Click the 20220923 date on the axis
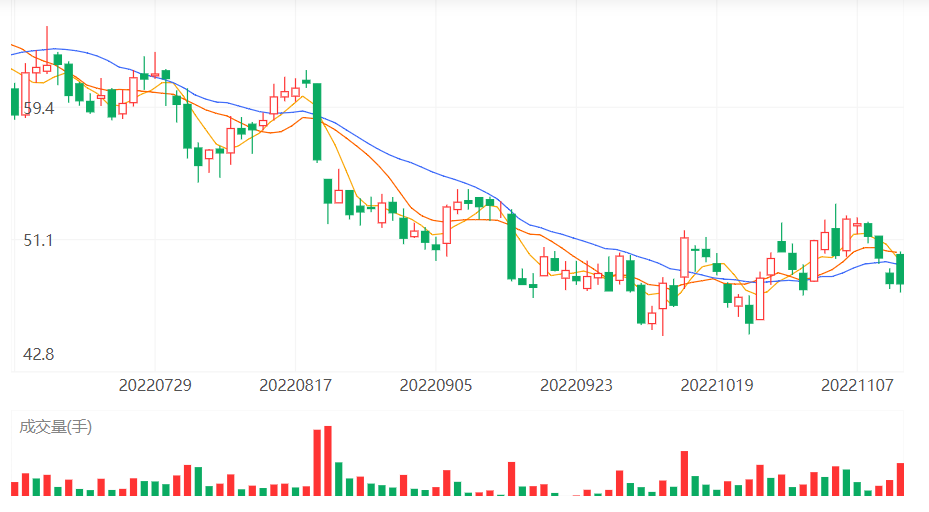The image size is (929, 512). point(576,384)
